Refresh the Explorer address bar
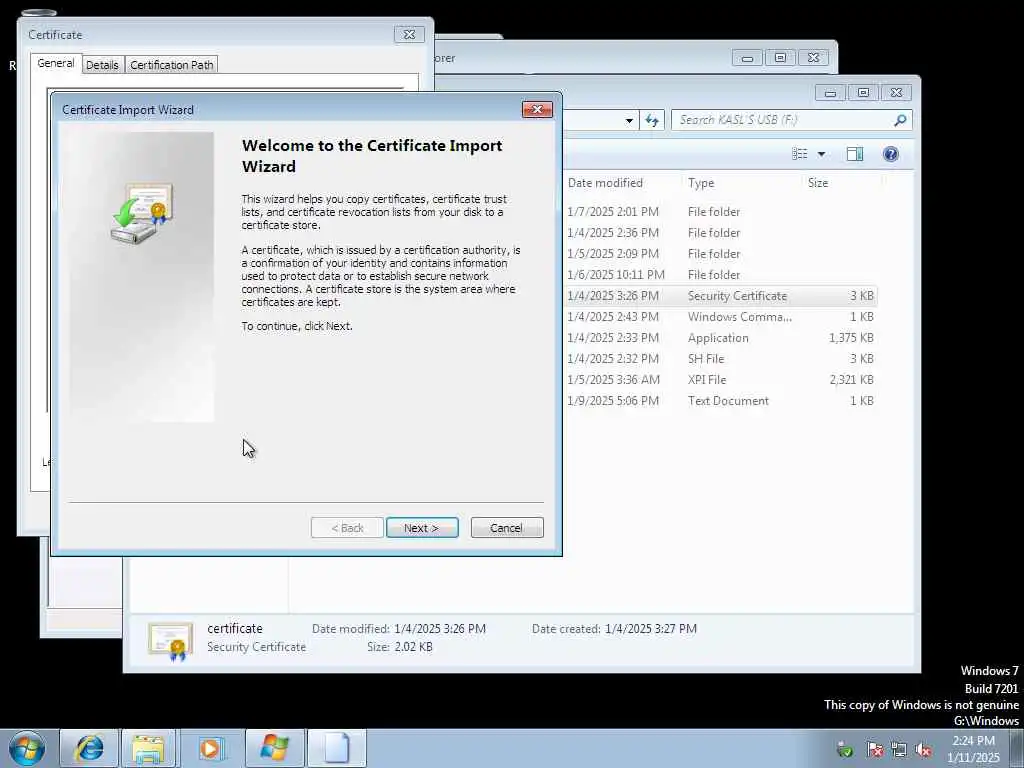Viewport: 1024px width, 768px height. pyautogui.click(x=652, y=120)
